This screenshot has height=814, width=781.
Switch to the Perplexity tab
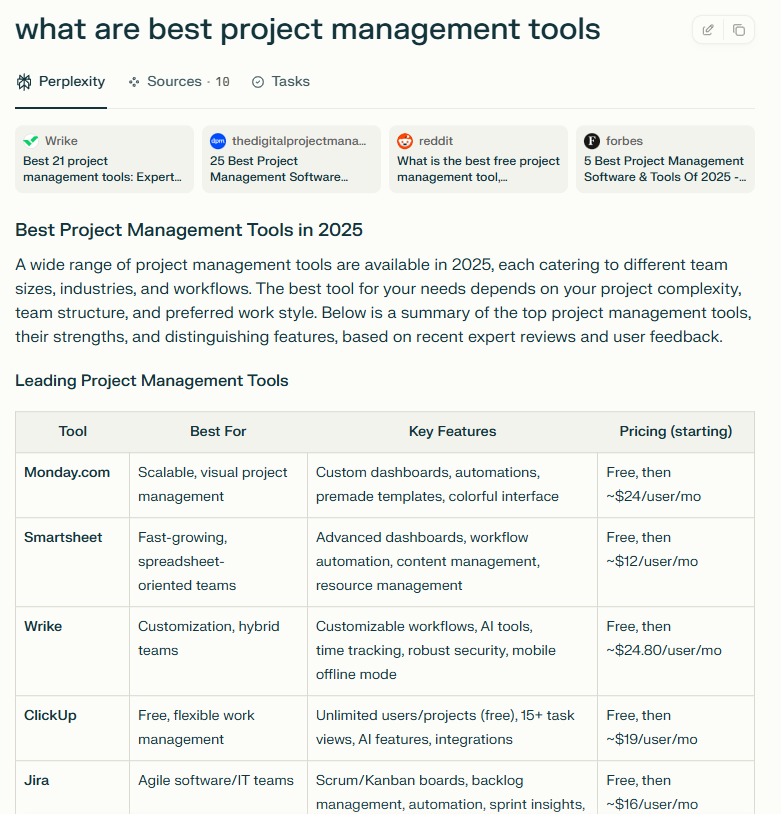click(x=61, y=82)
